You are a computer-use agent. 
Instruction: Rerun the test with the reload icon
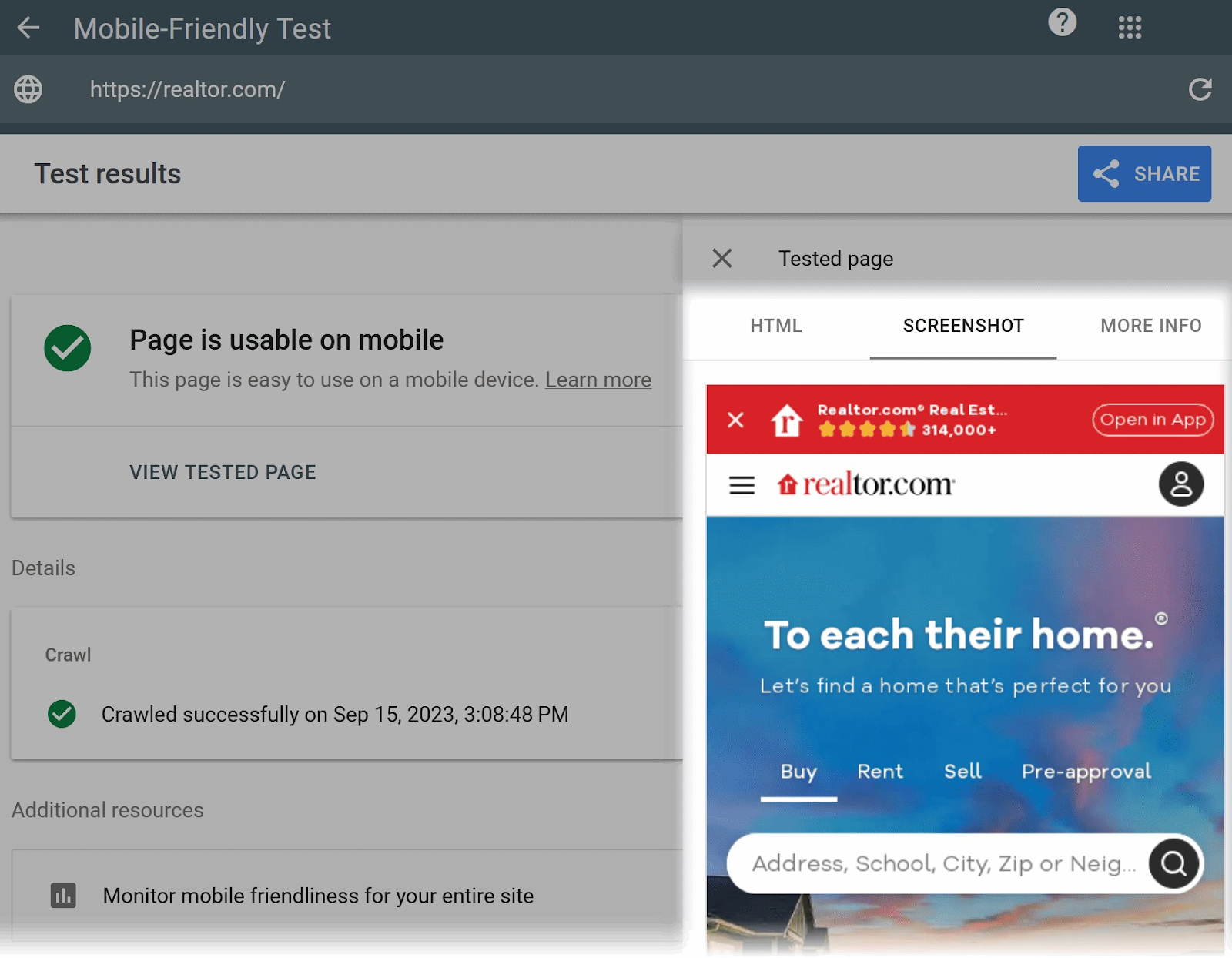point(1200,89)
